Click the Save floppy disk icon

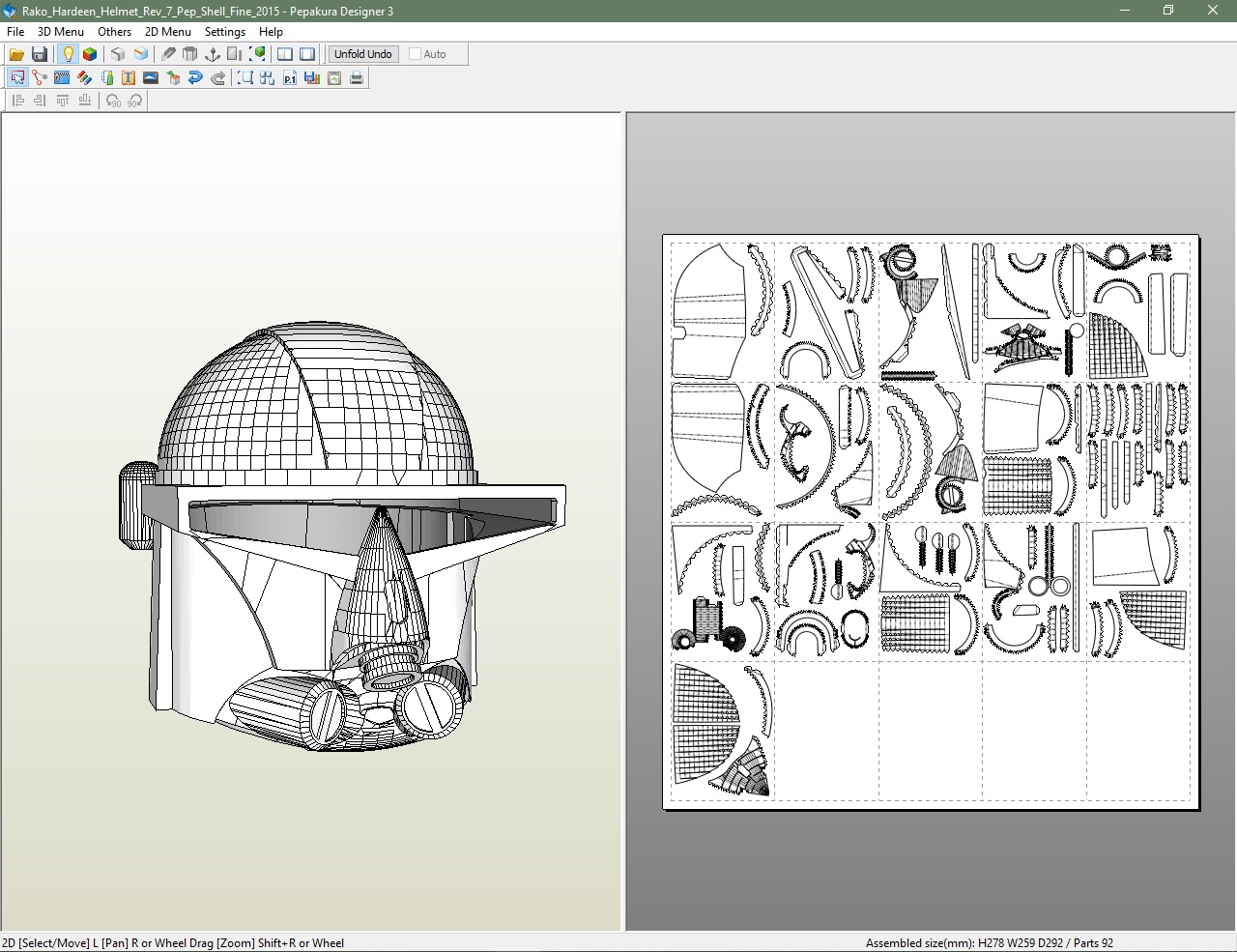coord(40,54)
